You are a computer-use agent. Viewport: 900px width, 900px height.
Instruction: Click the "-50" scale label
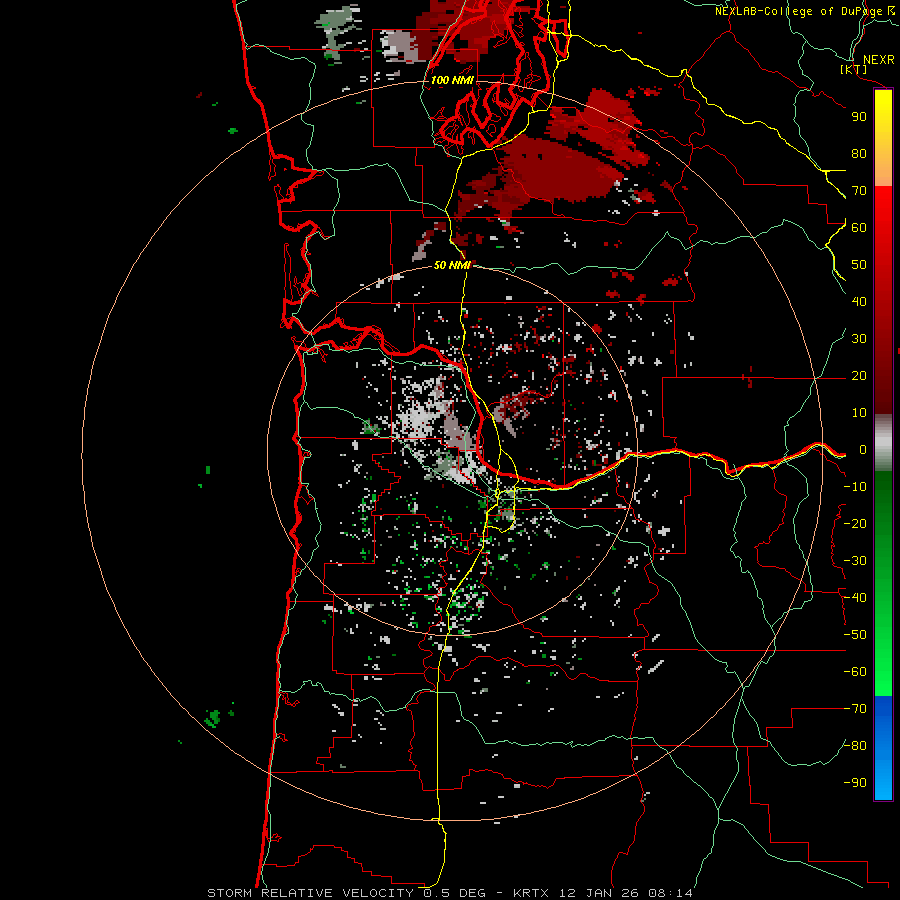[855, 635]
